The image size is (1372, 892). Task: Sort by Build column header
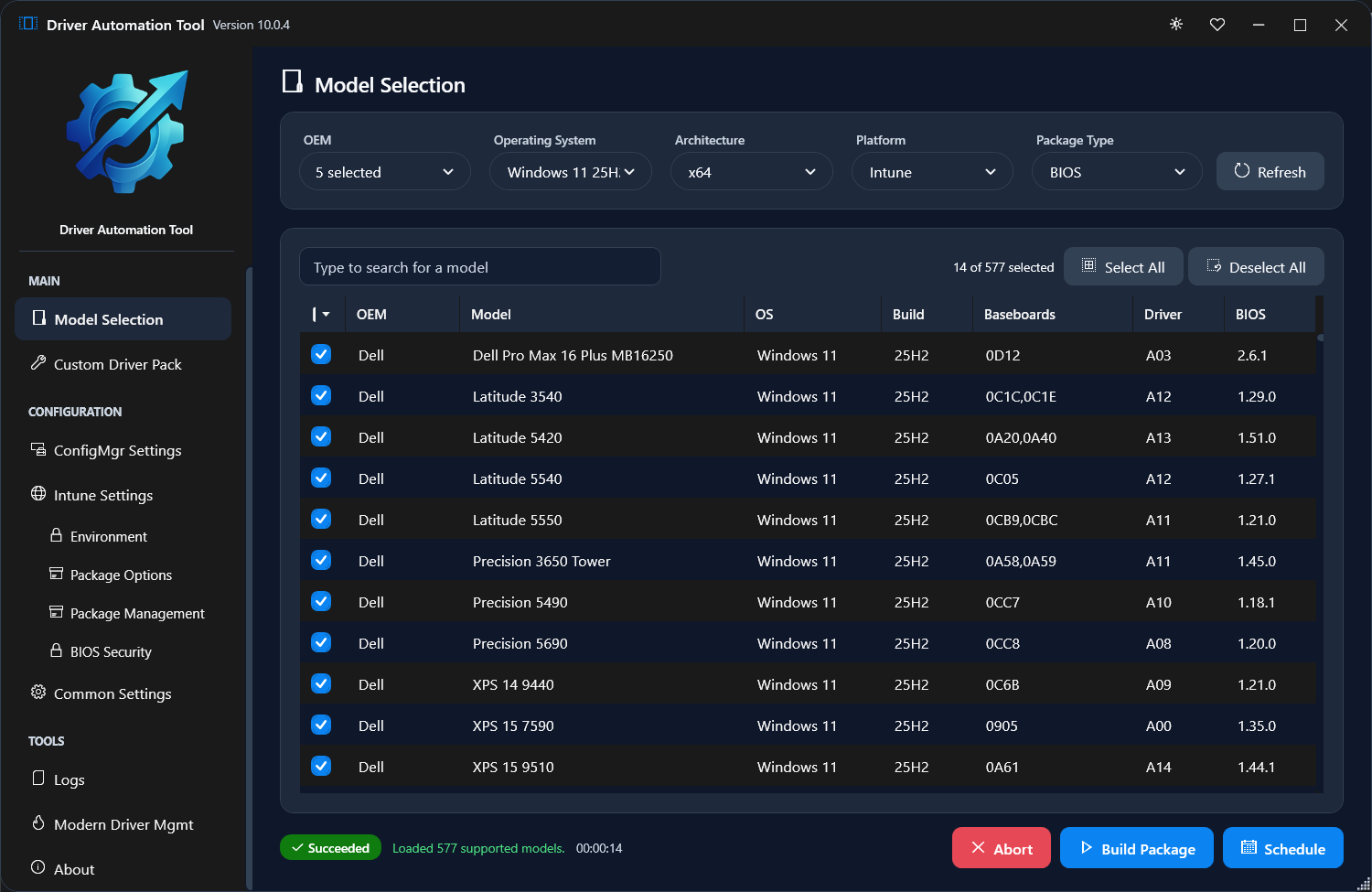[927, 315]
